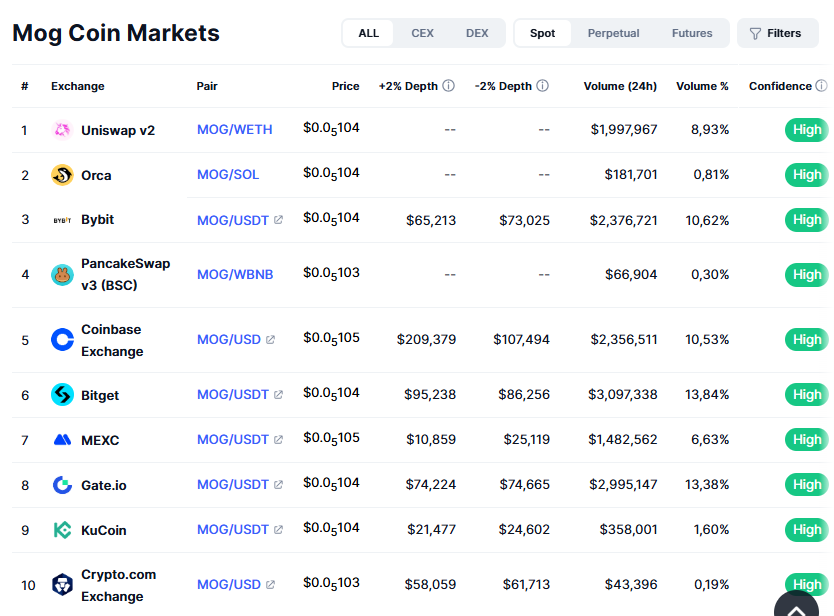The height and width of the screenshot is (616, 834).
Task: Open the external link icon on Bybit's MOG/USDT pair
Action: 278,220
